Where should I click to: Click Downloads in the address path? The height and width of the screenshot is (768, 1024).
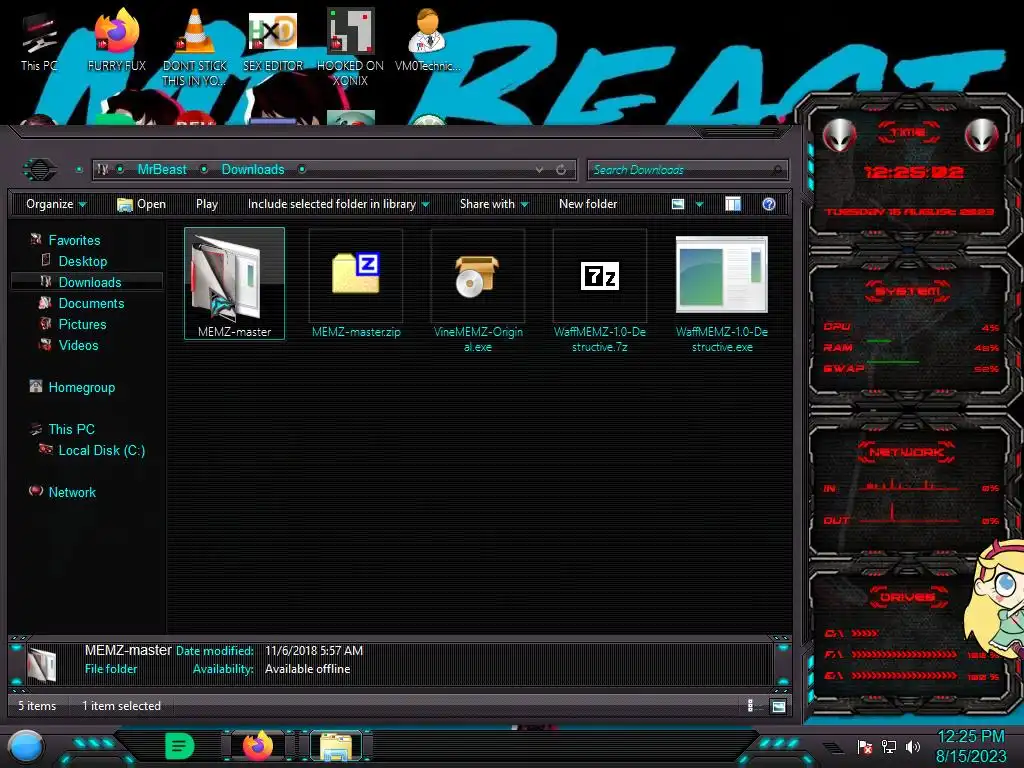pos(253,170)
